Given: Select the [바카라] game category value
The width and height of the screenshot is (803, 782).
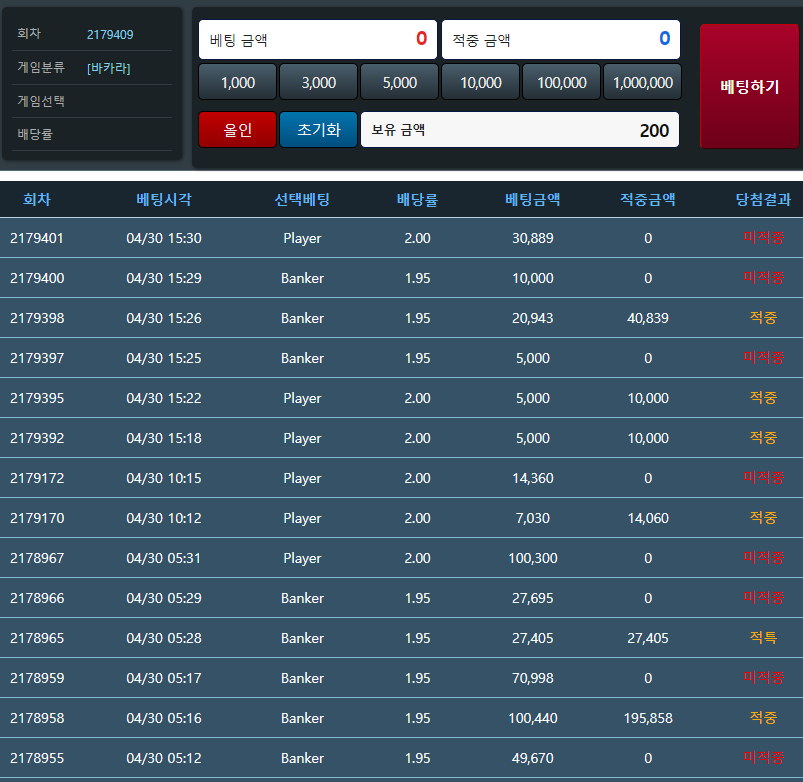Looking at the screenshot, I should [109, 68].
